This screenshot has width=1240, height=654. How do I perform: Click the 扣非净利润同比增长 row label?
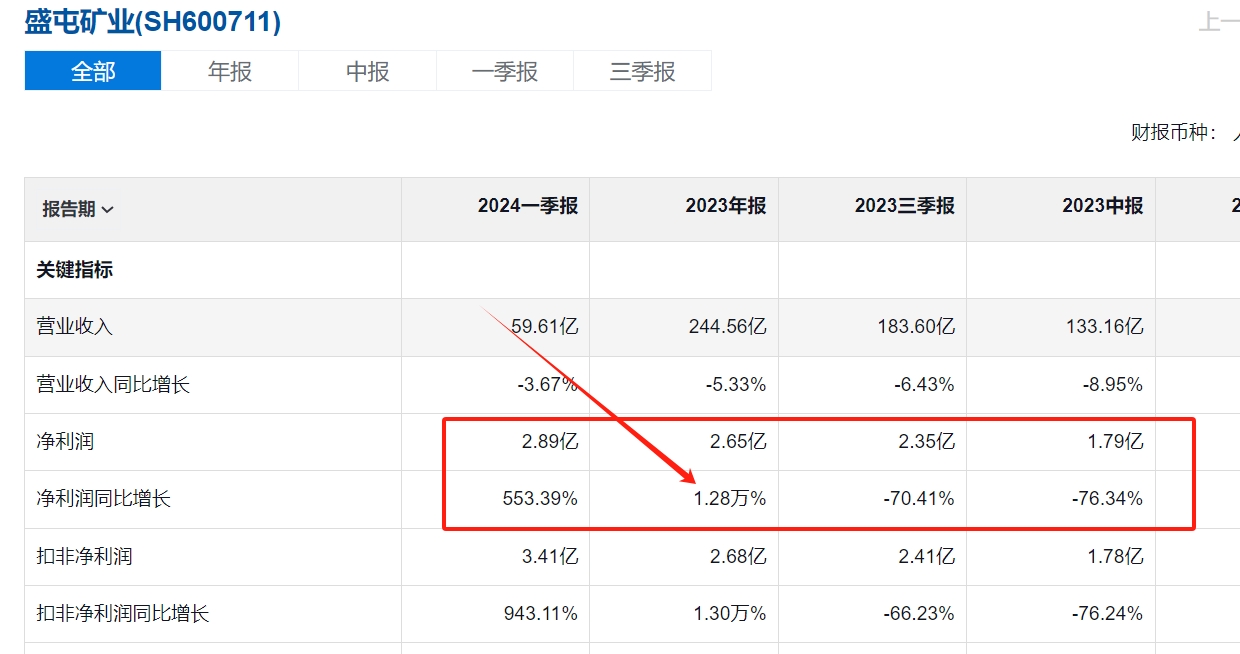123,613
